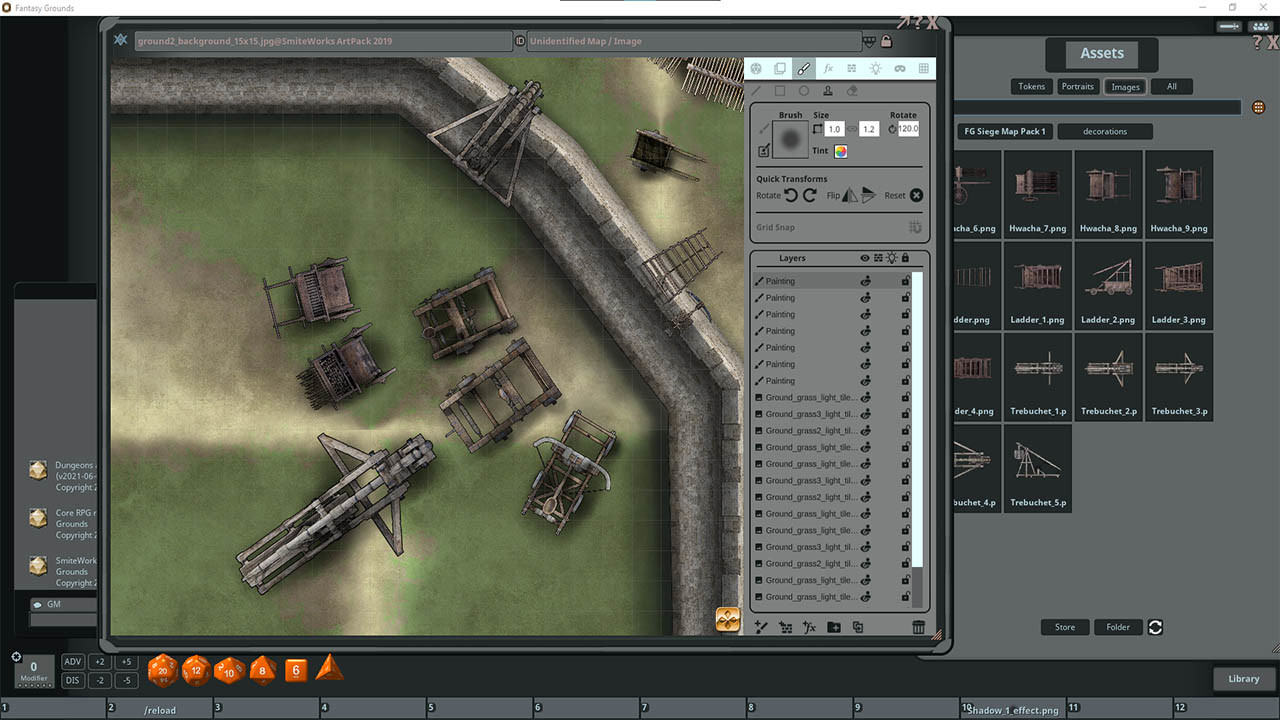Screen dimensions: 1280x720
Task: Open the lighting bulb panel icon
Action: [x=876, y=68]
